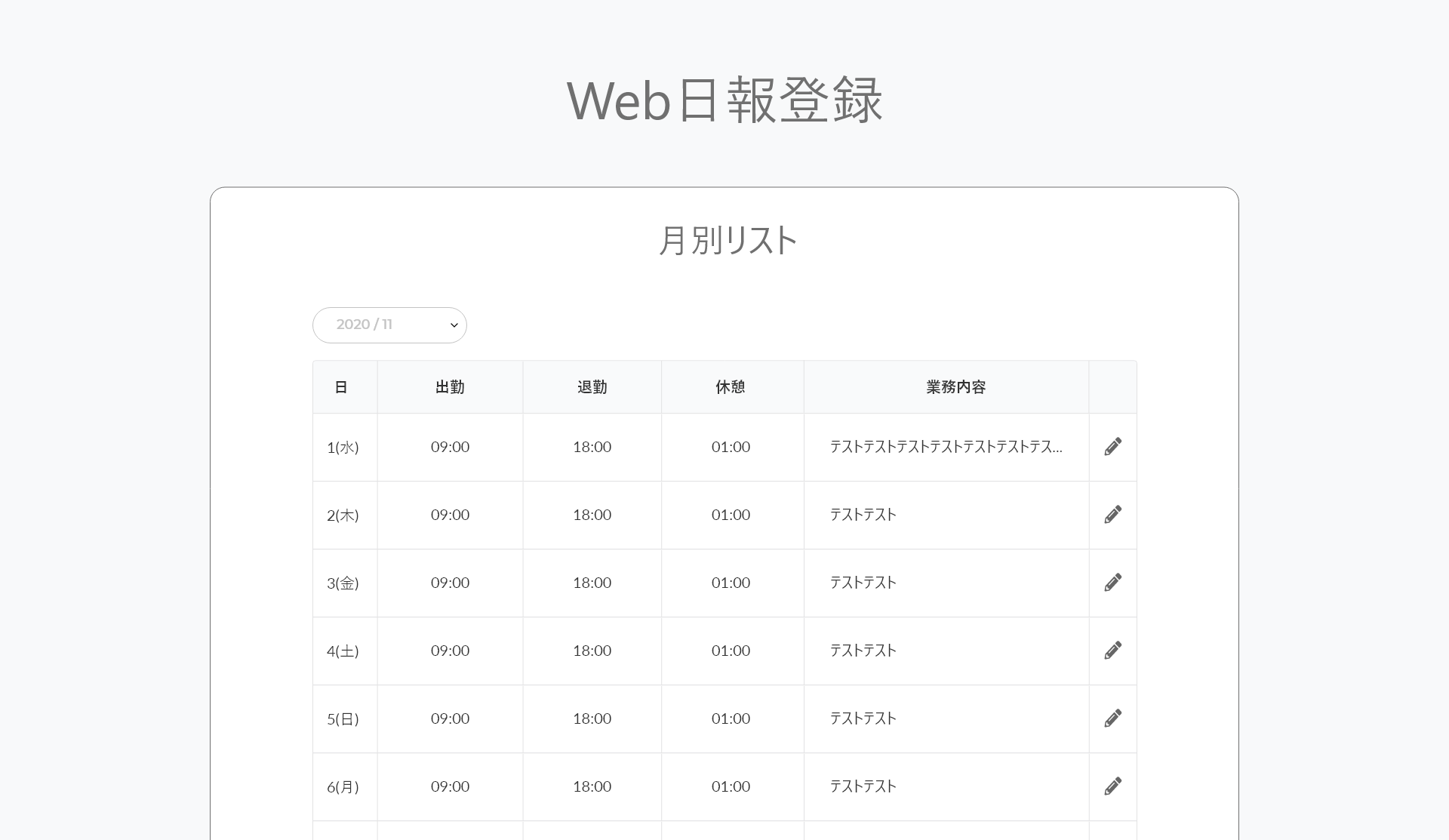
Task: Edit the 4(土) entry via pencil icon
Action: (x=1112, y=651)
